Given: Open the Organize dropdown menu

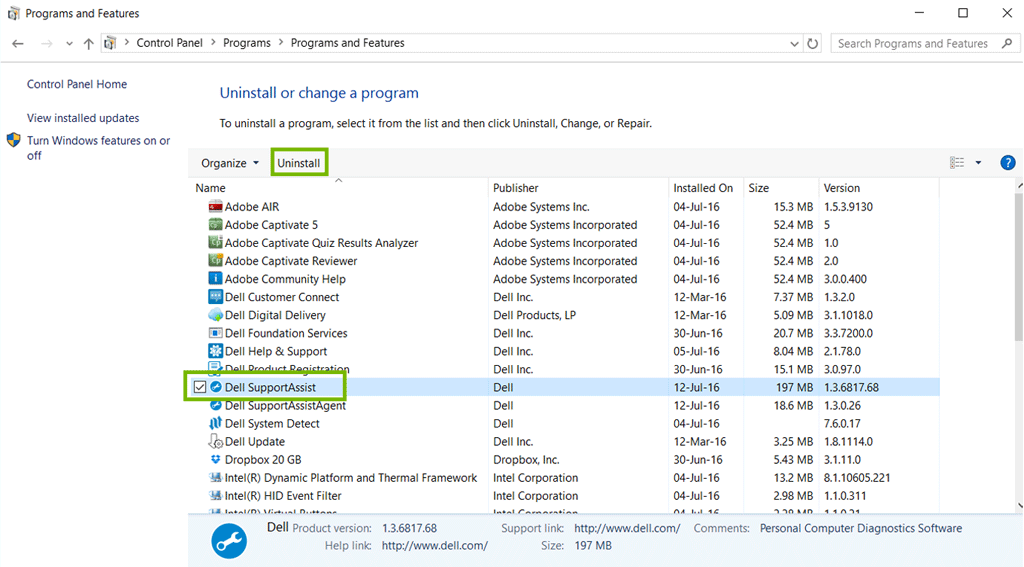Looking at the screenshot, I should point(230,163).
